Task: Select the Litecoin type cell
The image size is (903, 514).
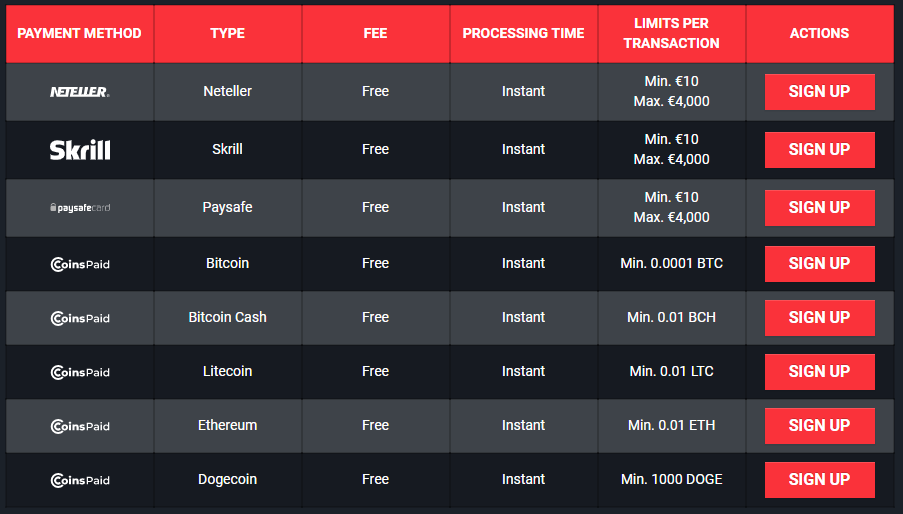Action: coord(227,372)
